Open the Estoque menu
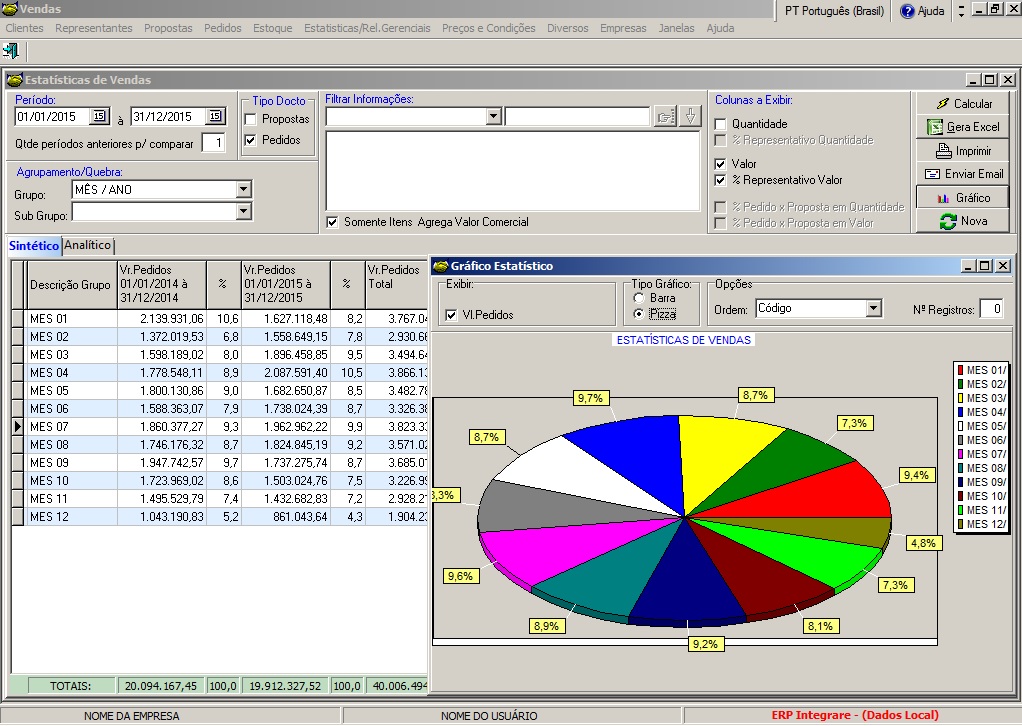The height and width of the screenshot is (726, 1022). point(272,28)
